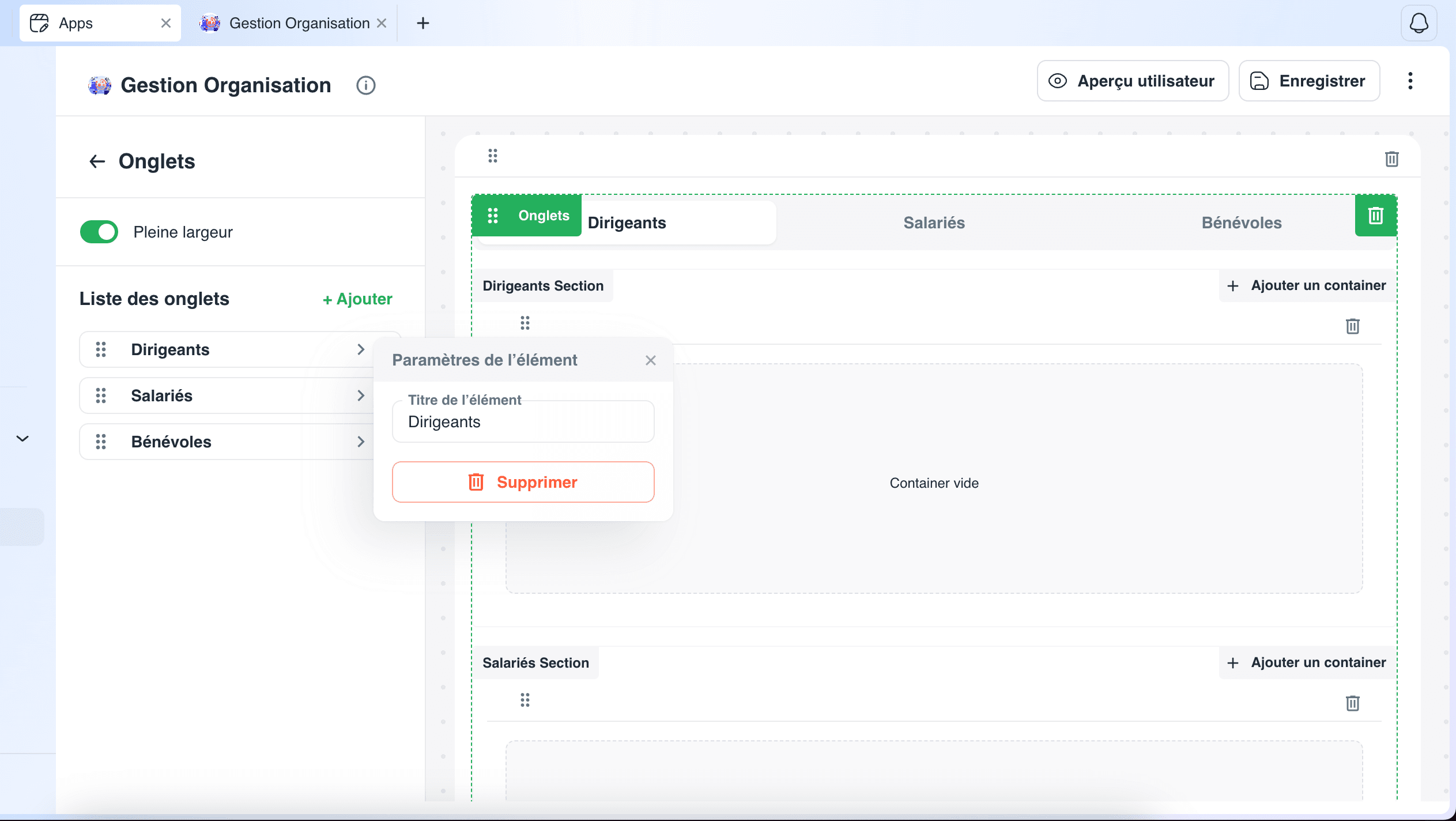Screen dimensions: 1456x821
Task: Click the Salariés Section label
Action: click(x=535, y=663)
